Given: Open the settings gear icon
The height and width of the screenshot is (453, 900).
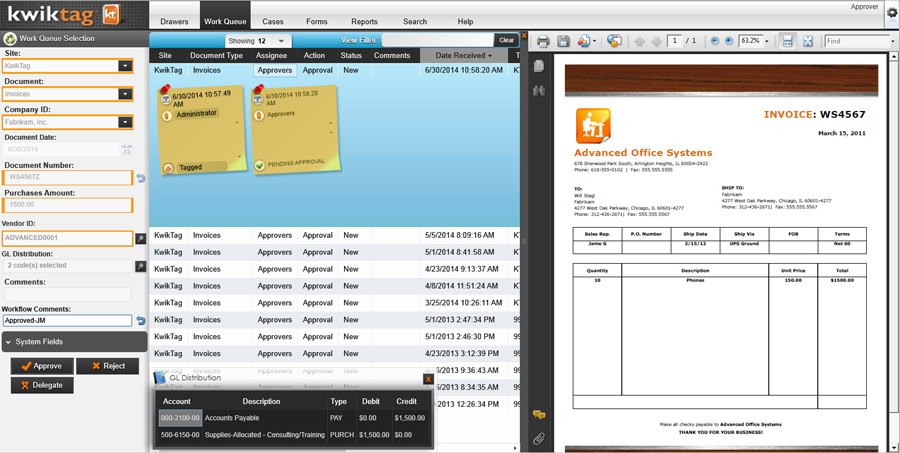Looking at the screenshot, I should (891, 13).
